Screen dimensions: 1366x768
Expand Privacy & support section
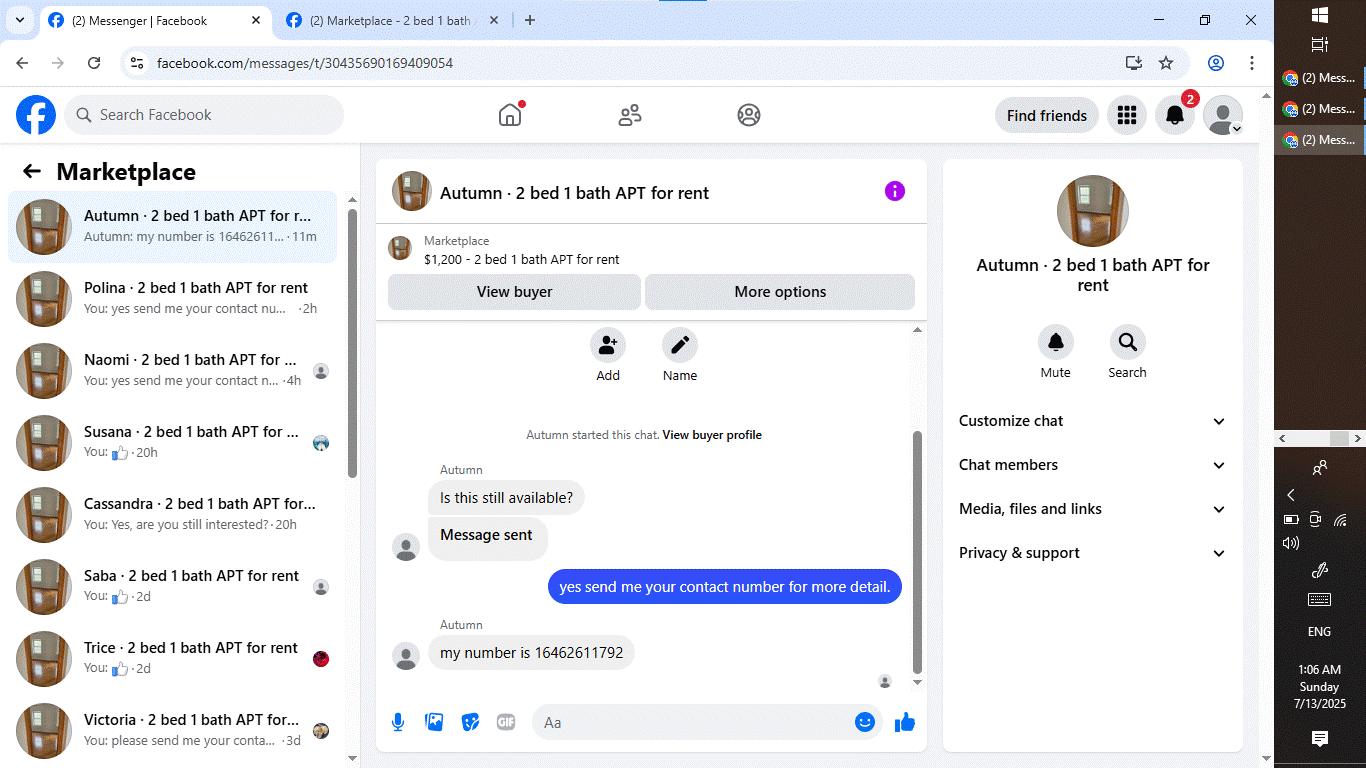click(x=1092, y=553)
